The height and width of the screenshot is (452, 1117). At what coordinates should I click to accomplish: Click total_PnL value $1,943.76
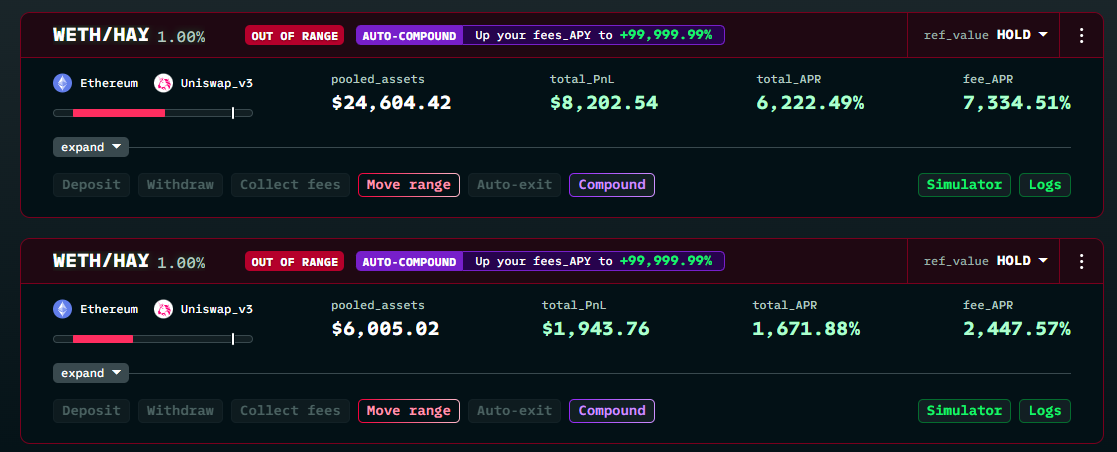click(596, 329)
